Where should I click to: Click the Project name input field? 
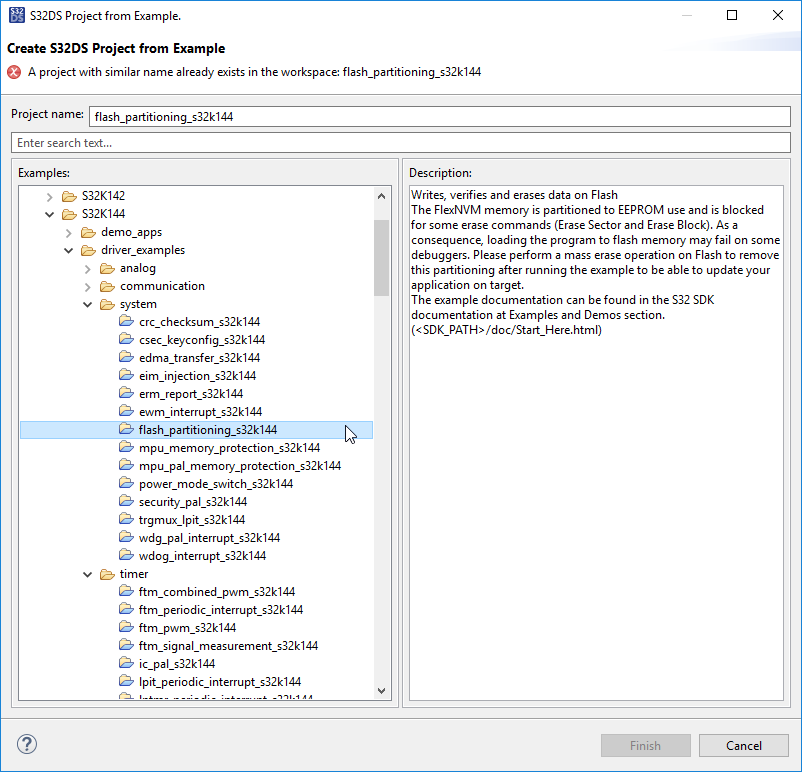click(x=439, y=117)
